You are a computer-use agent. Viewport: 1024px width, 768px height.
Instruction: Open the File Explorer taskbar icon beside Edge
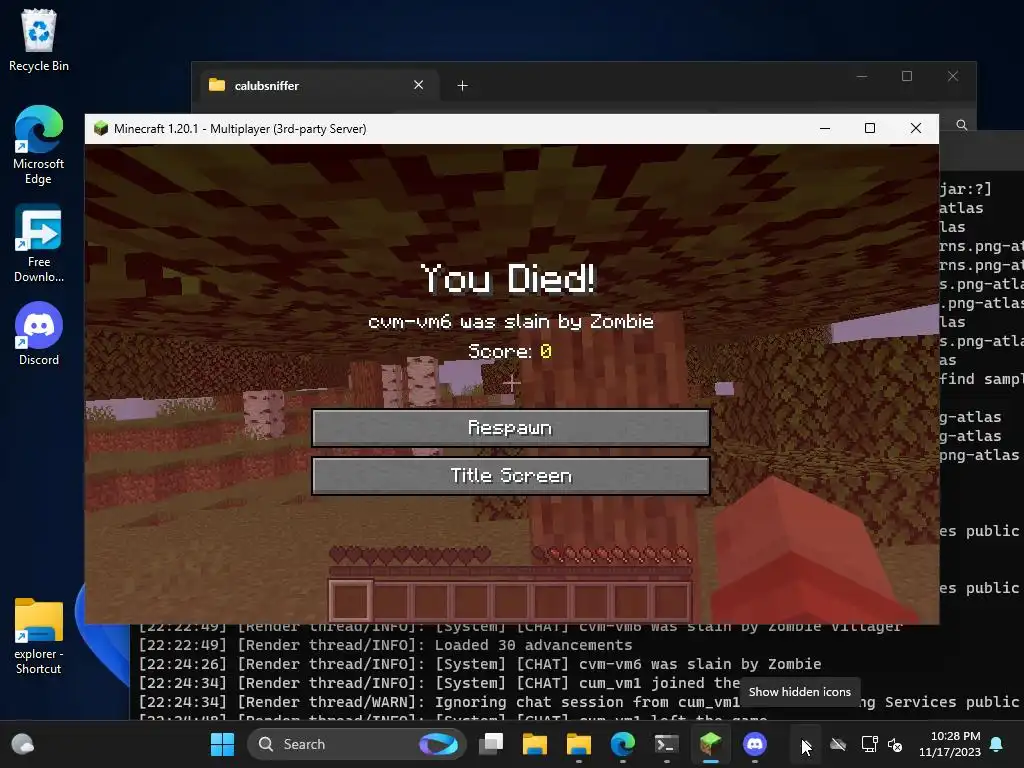coord(579,744)
